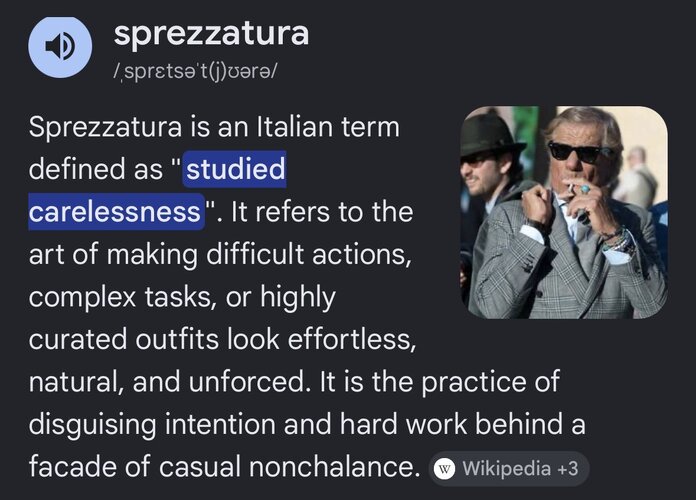
Task: Click the phrase "casual nonchalance"
Action: coord(289,467)
